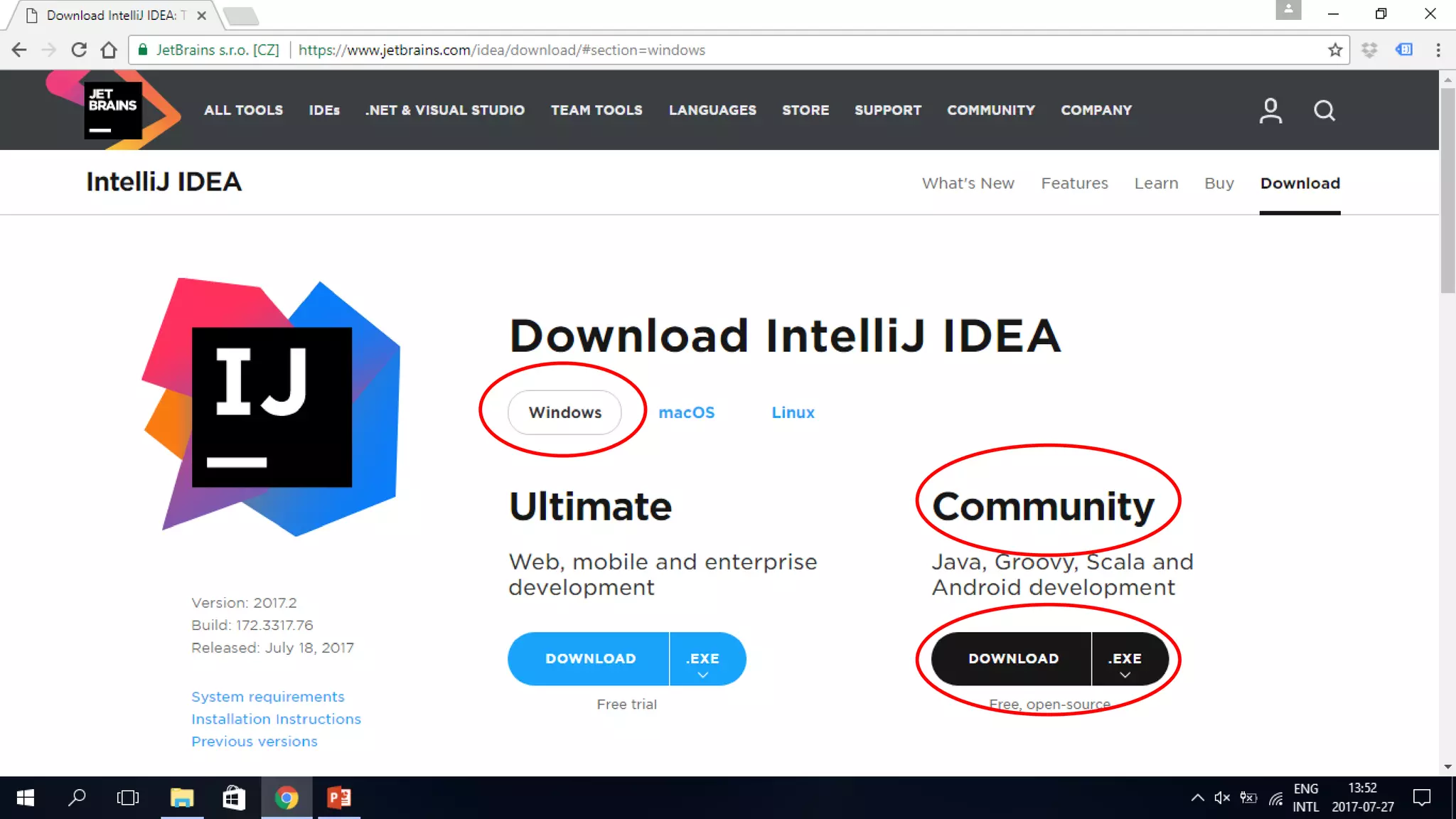Go forward using the browser forward arrow

tap(48, 50)
